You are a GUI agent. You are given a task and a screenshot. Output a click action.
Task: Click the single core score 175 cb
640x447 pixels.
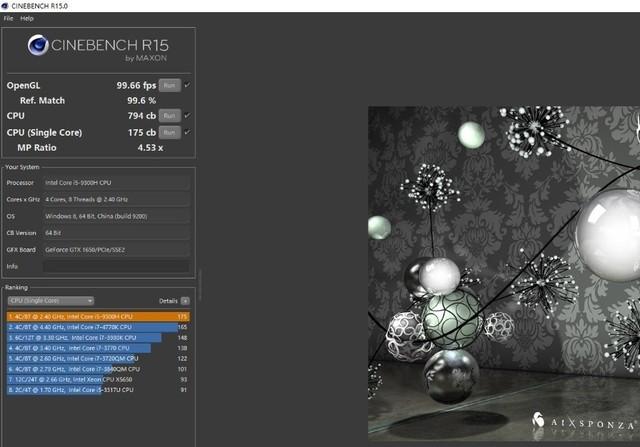click(142, 132)
